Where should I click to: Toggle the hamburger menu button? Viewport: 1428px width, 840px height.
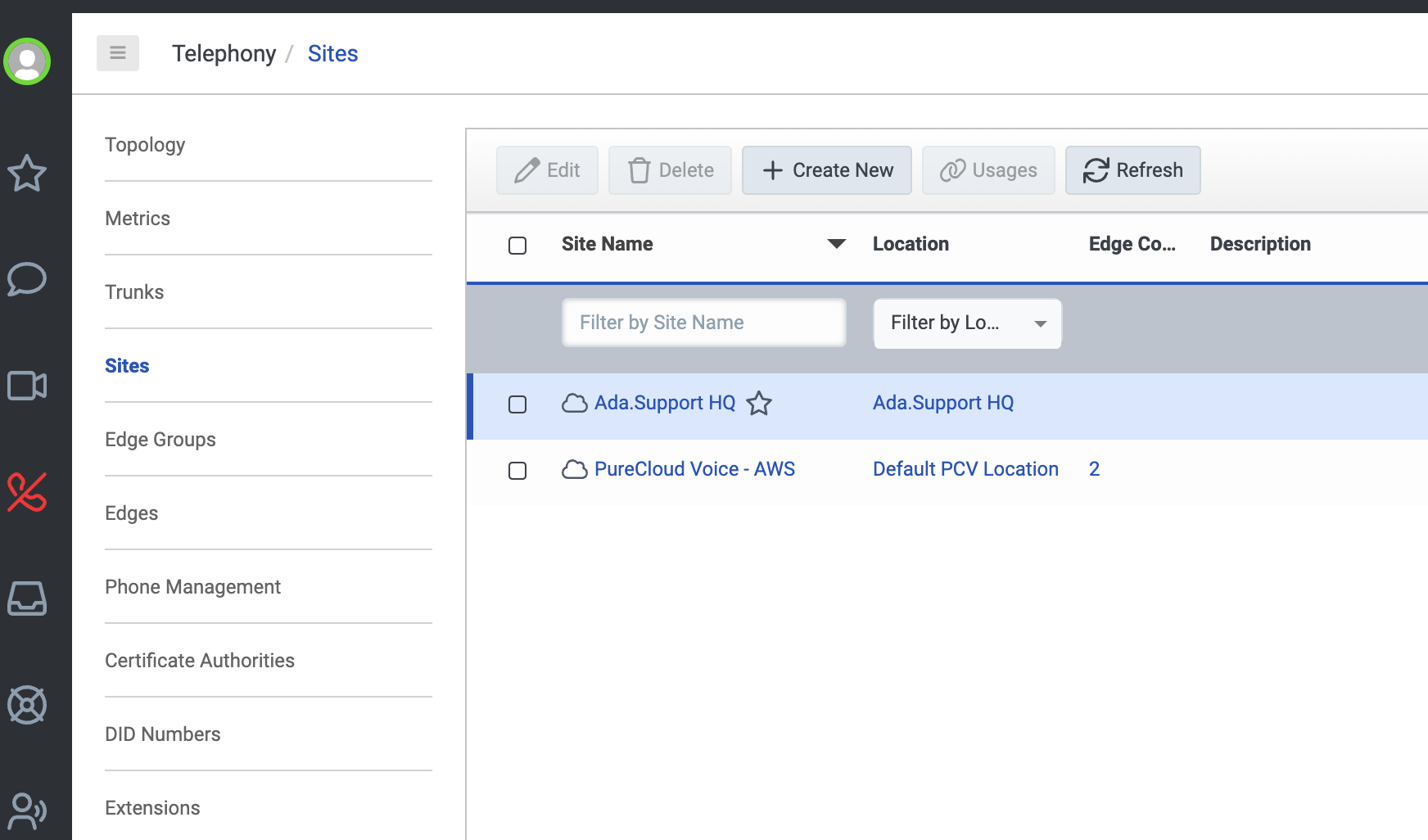pos(118,53)
